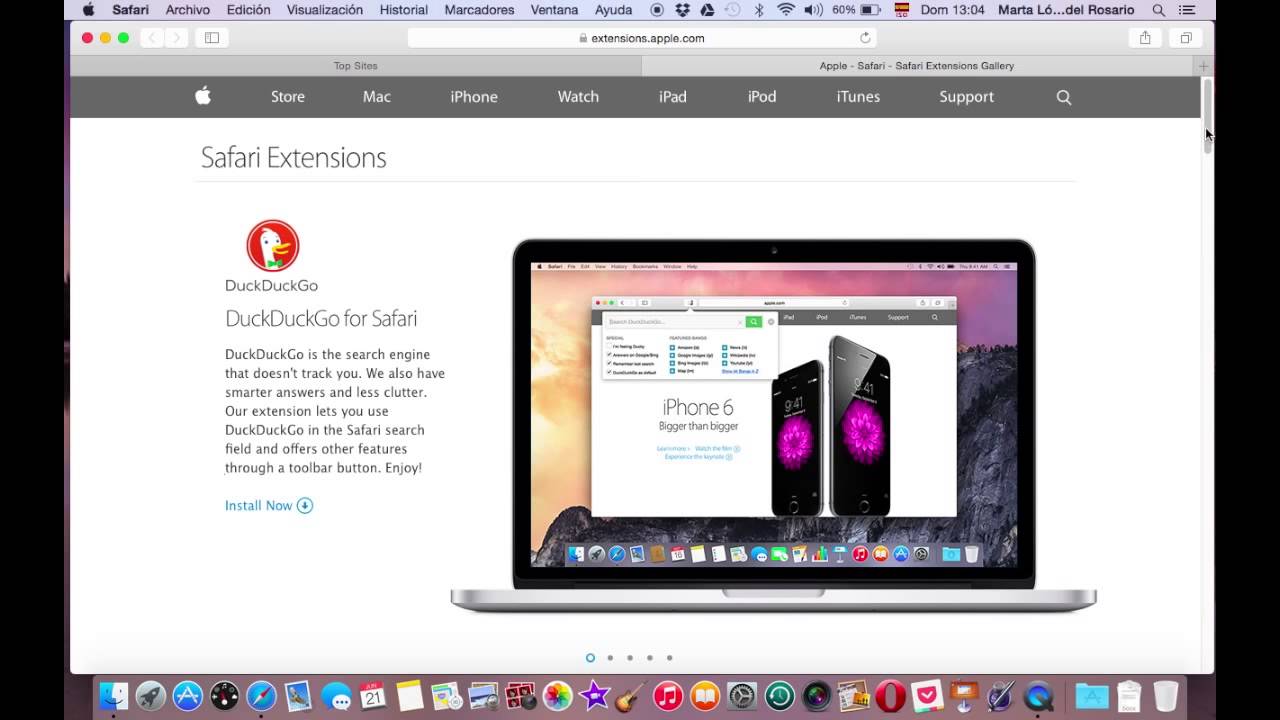
Task: Select the Safari Extensions Gallery tab
Action: (917, 65)
